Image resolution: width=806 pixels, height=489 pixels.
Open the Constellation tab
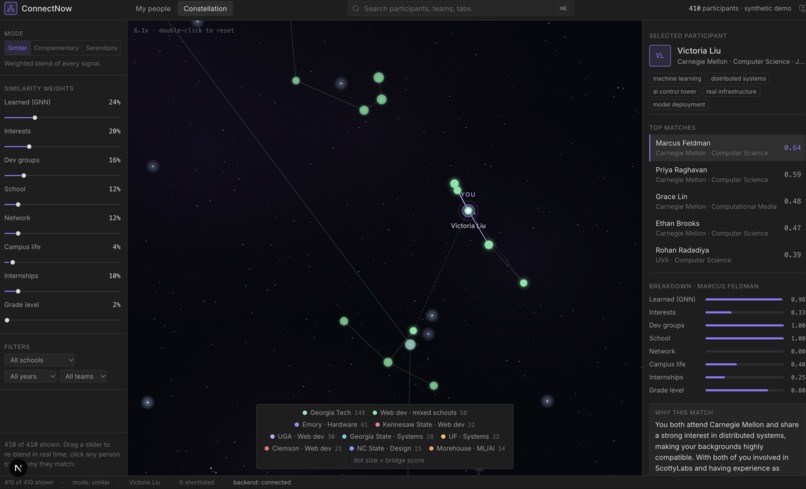(205, 9)
